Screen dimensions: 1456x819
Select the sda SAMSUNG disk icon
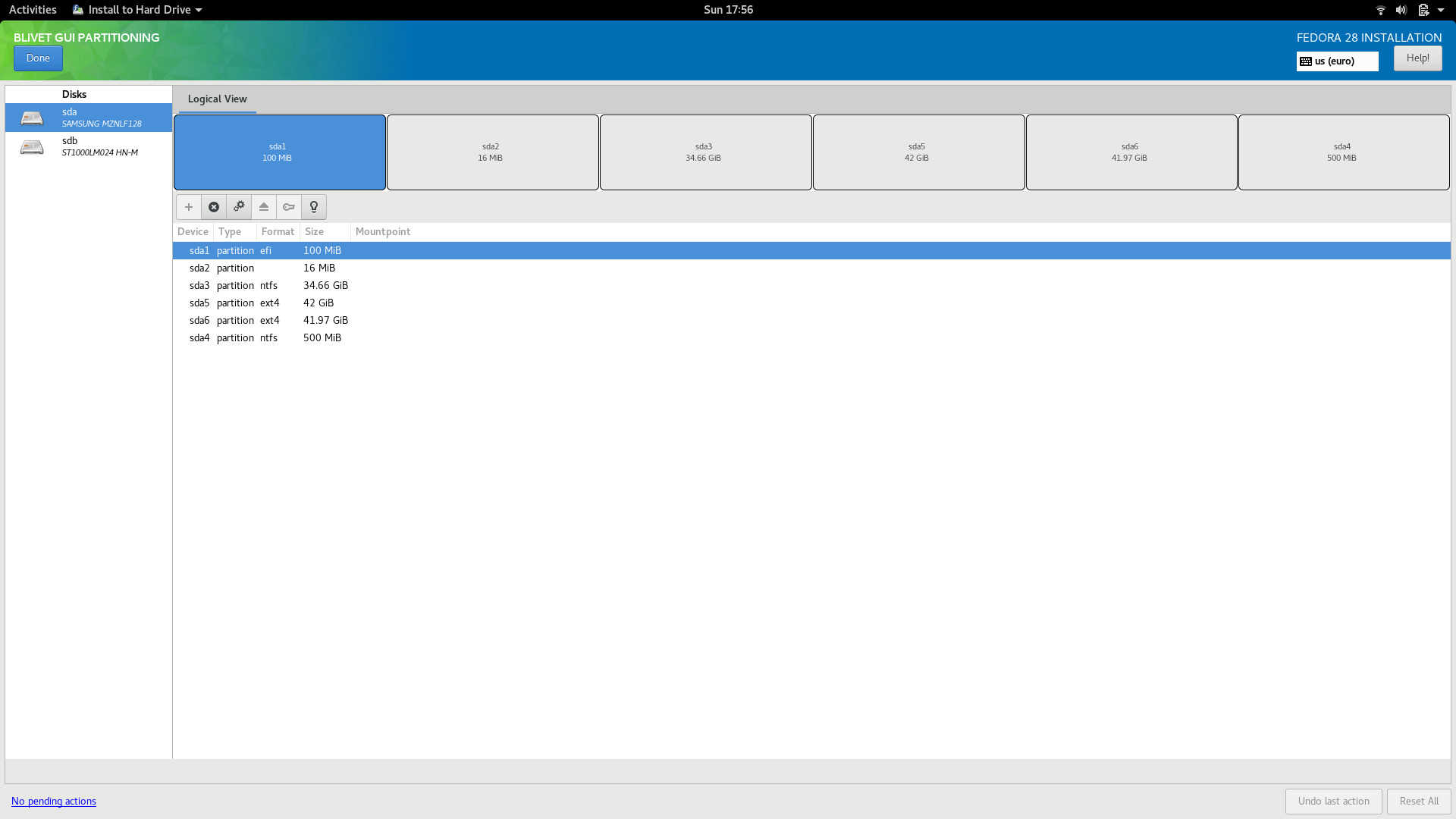tap(32, 118)
